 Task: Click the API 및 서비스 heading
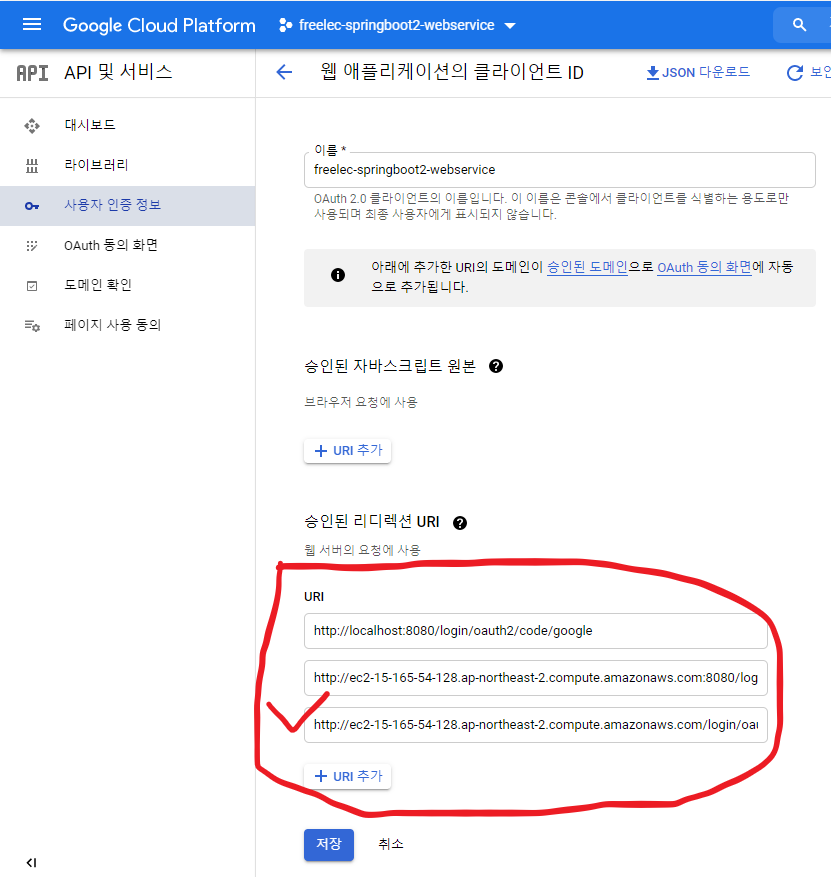[x=118, y=72]
